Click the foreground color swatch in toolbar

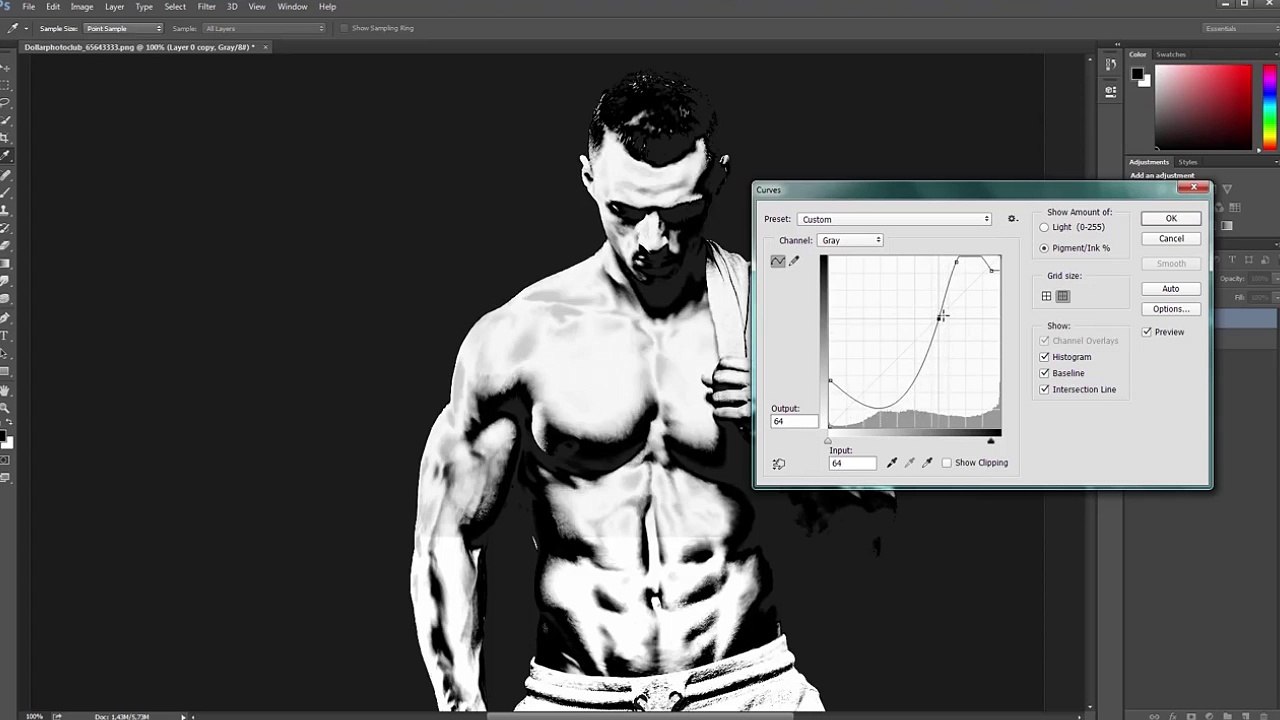tap(2, 437)
